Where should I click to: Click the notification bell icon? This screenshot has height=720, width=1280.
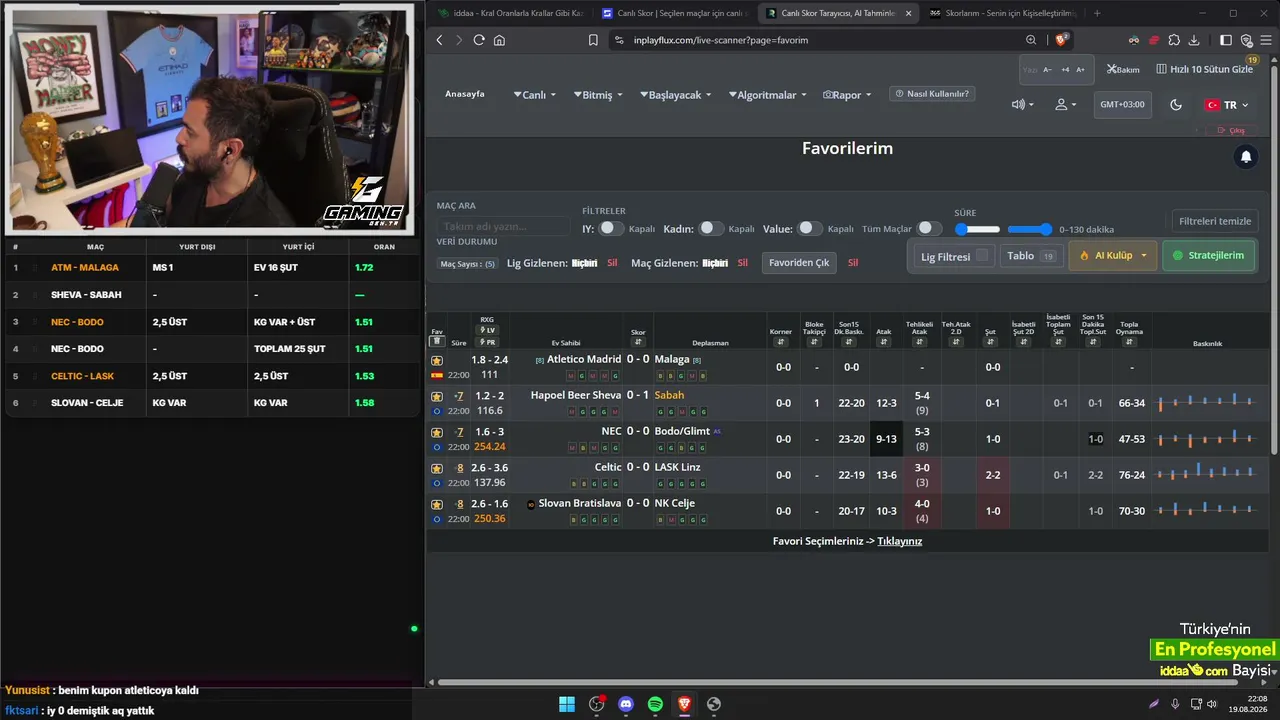1246,157
